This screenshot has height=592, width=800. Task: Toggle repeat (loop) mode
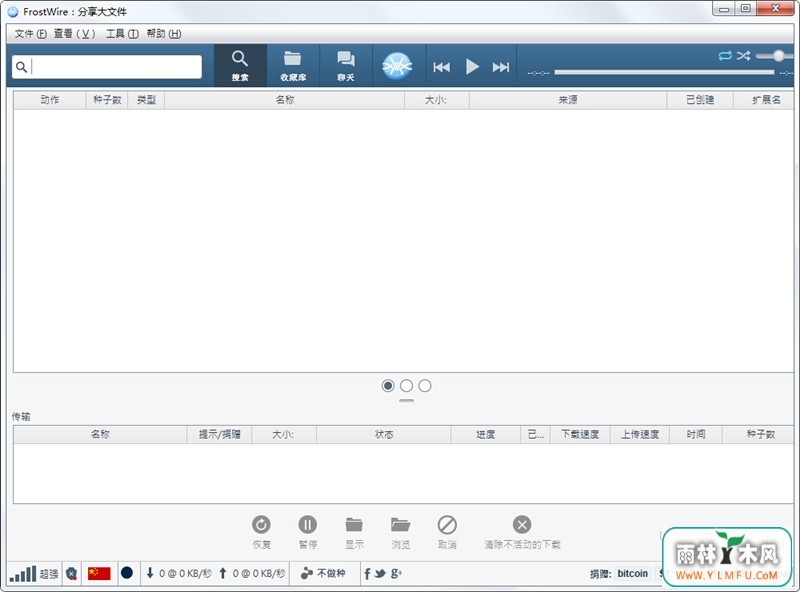coord(725,55)
